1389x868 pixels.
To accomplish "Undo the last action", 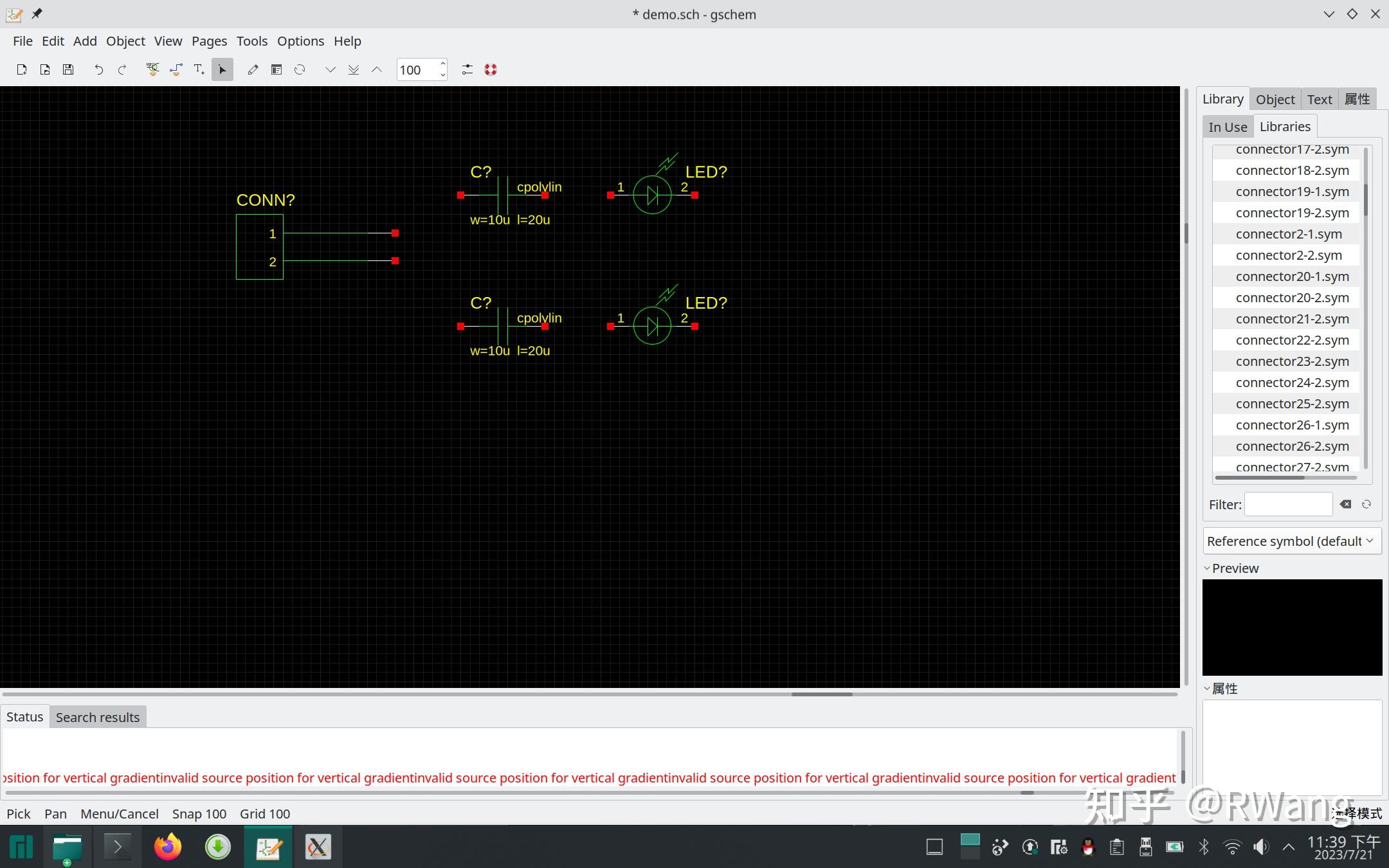I will (98, 69).
